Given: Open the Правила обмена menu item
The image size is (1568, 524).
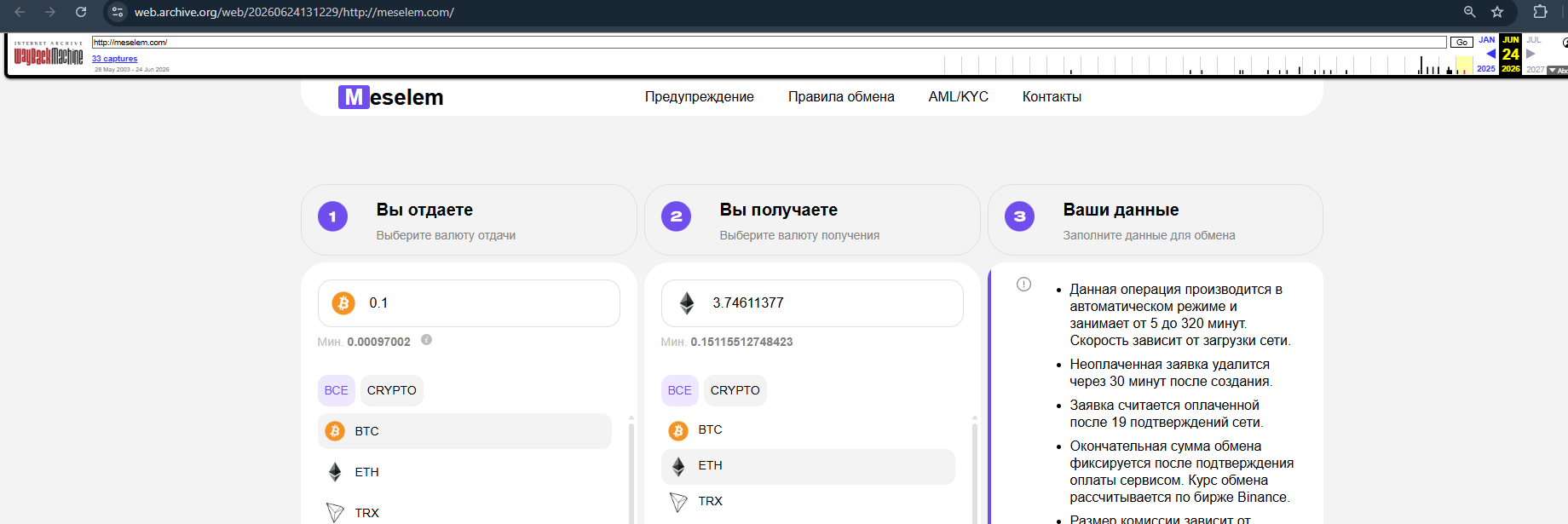Looking at the screenshot, I should click(x=841, y=97).
